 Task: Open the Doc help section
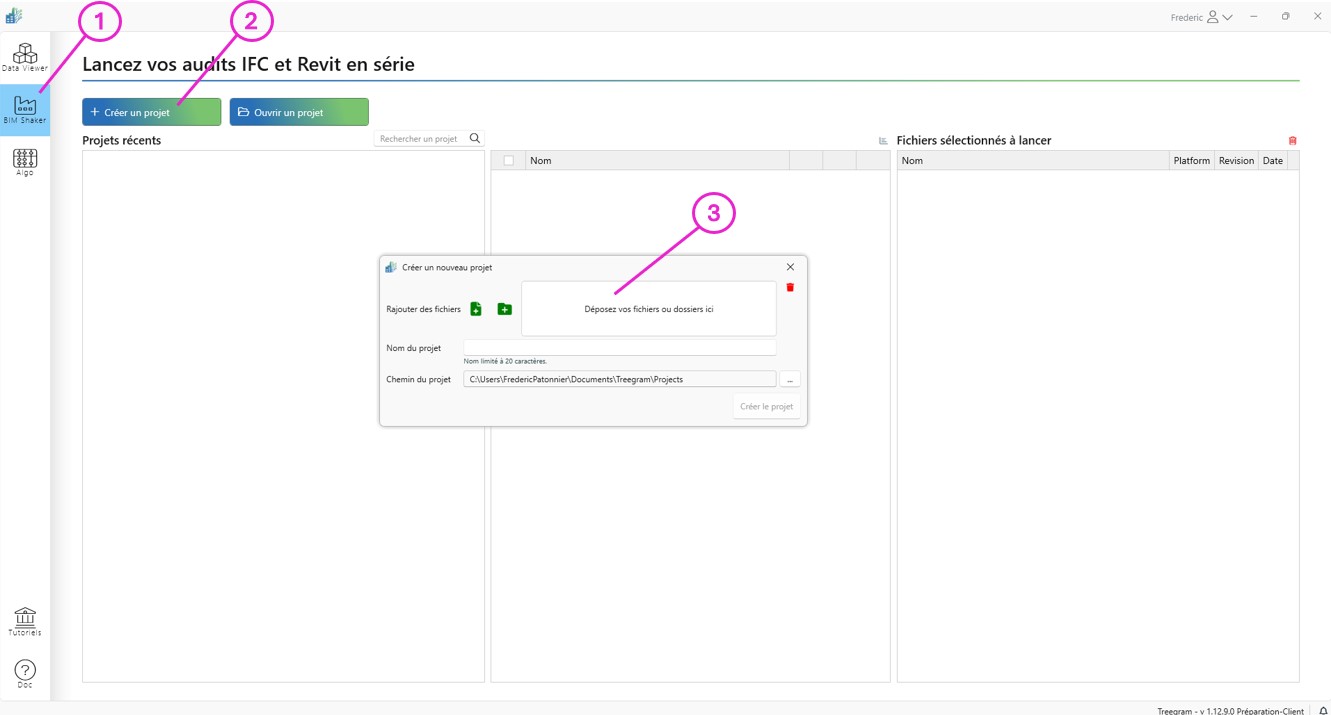[25, 671]
